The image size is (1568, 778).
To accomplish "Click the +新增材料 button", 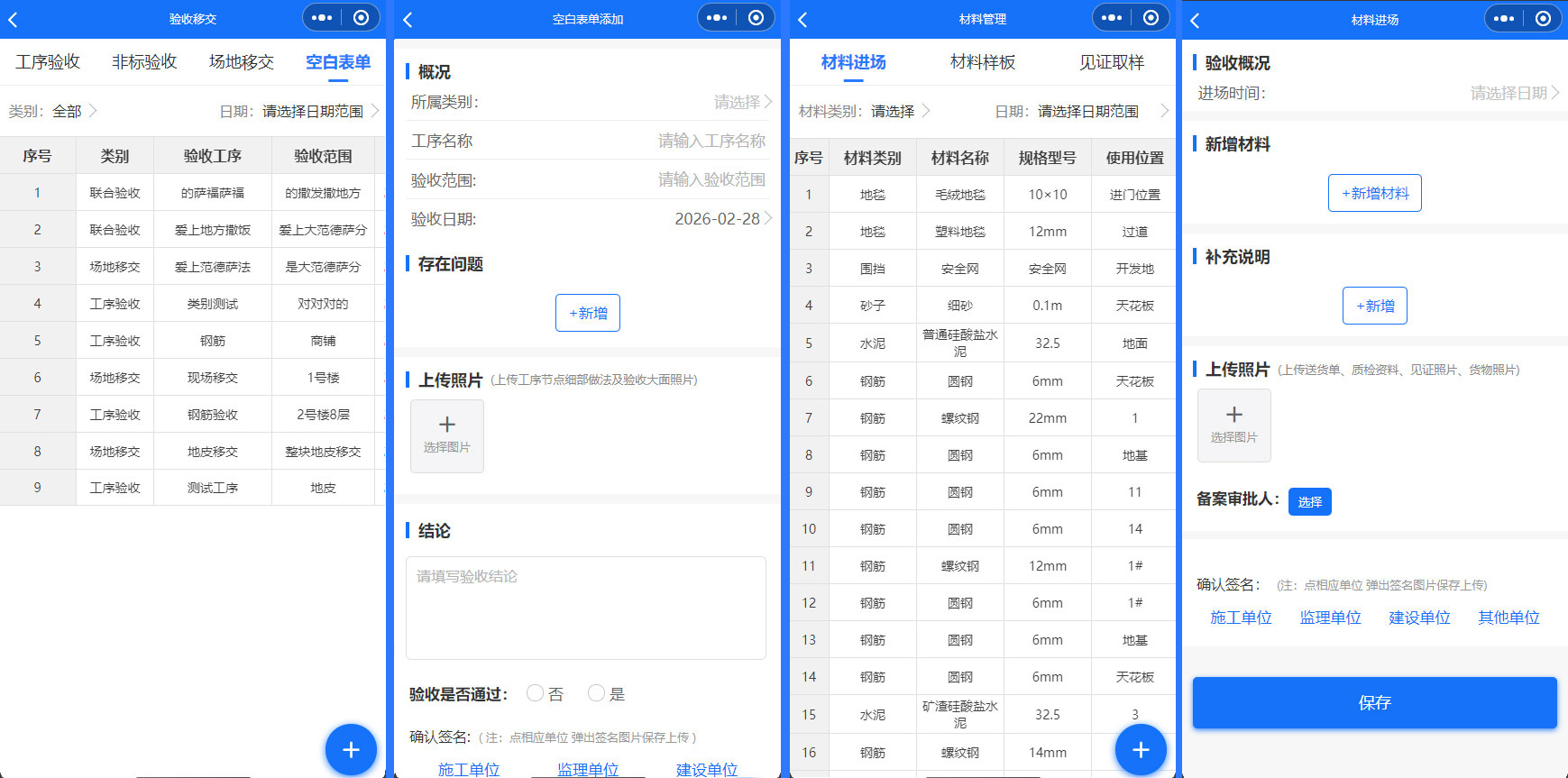I will 1374,193.
